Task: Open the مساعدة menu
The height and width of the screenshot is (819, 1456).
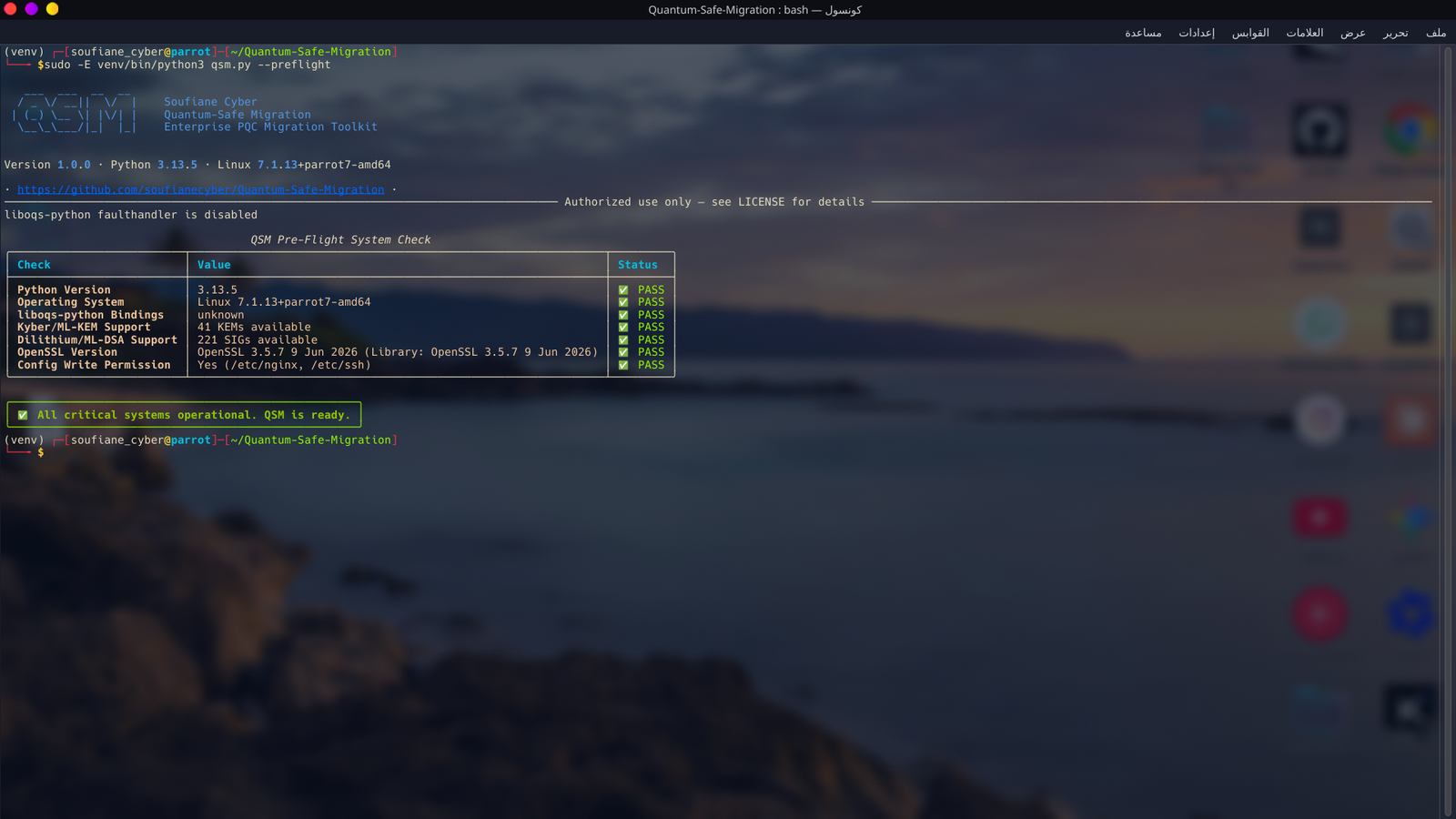Action: tap(1143, 33)
